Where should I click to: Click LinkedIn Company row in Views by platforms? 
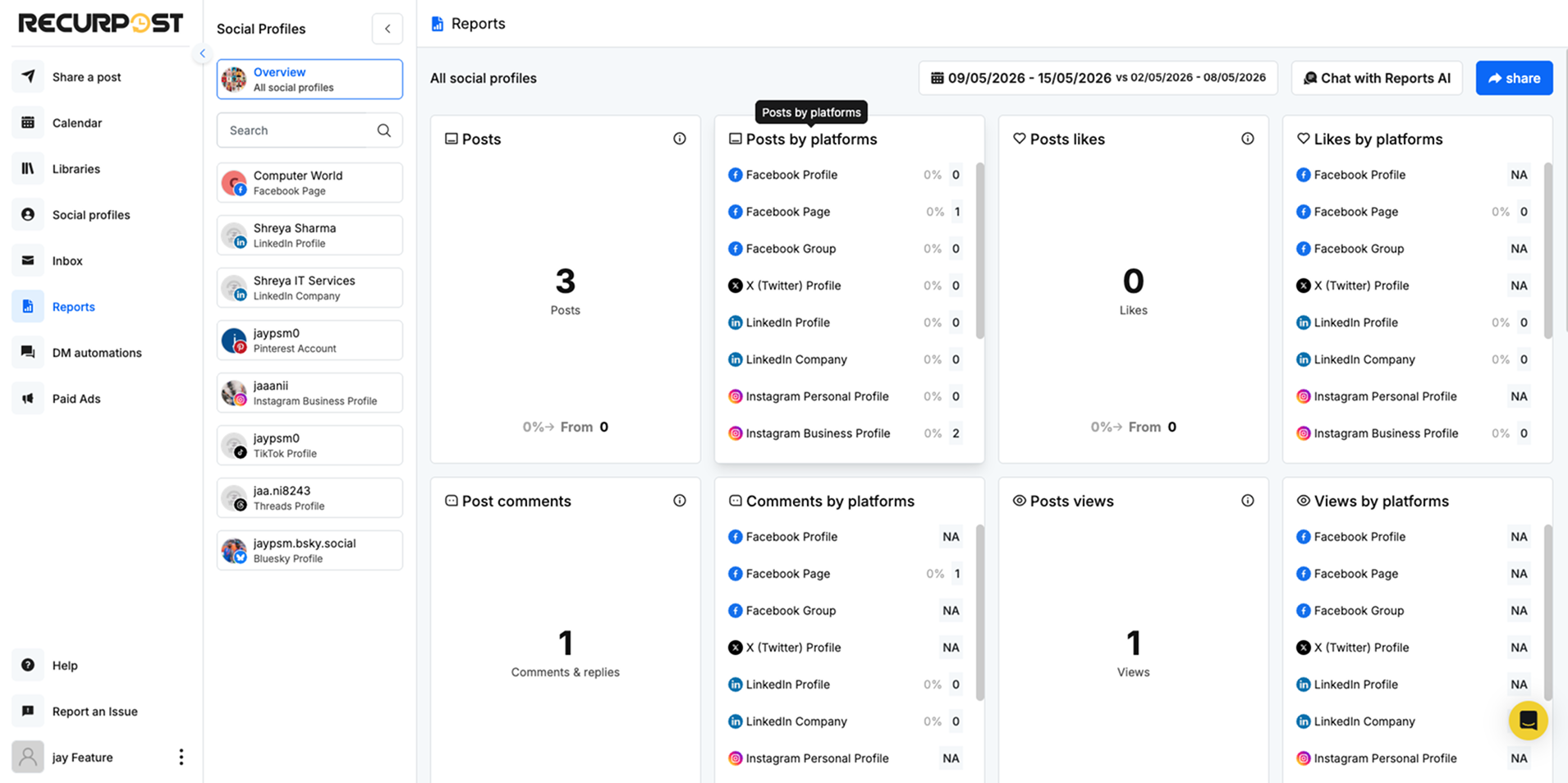point(1414,721)
